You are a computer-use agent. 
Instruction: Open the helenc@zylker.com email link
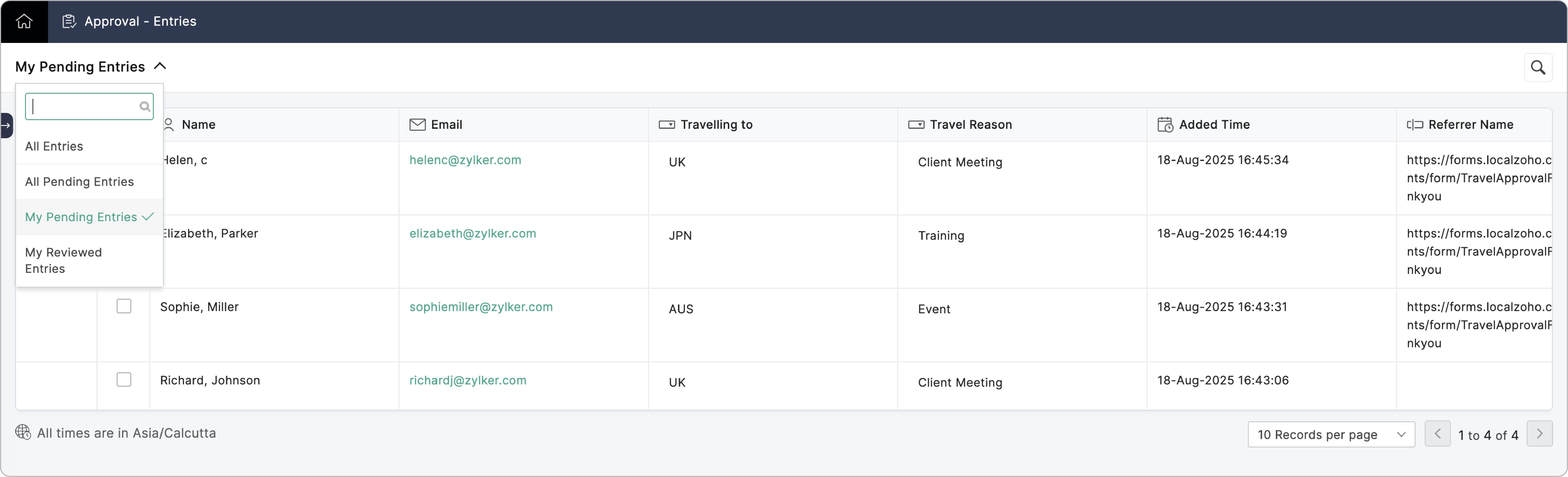click(x=465, y=160)
